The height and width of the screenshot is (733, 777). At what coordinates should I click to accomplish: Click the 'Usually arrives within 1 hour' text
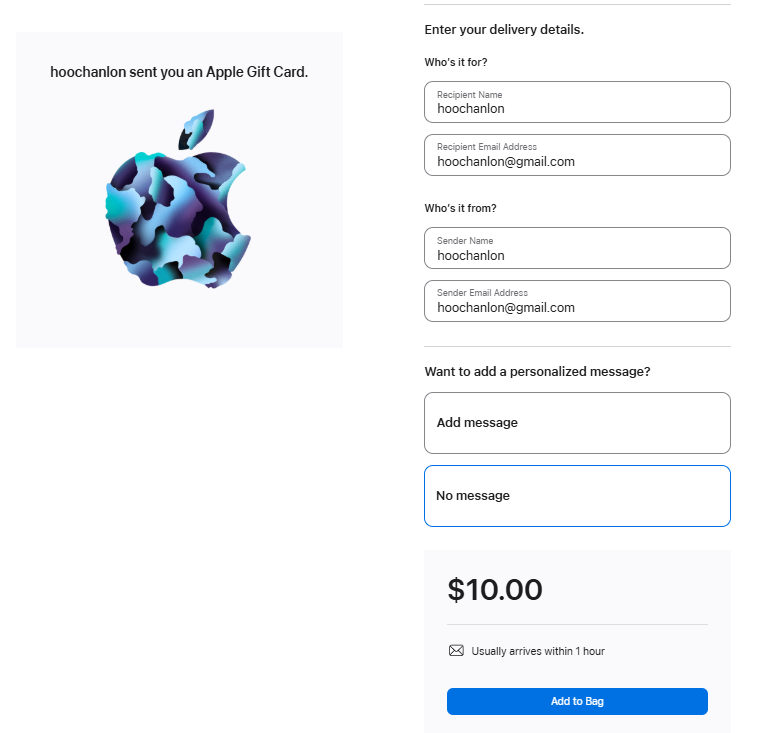pyautogui.click(x=538, y=651)
